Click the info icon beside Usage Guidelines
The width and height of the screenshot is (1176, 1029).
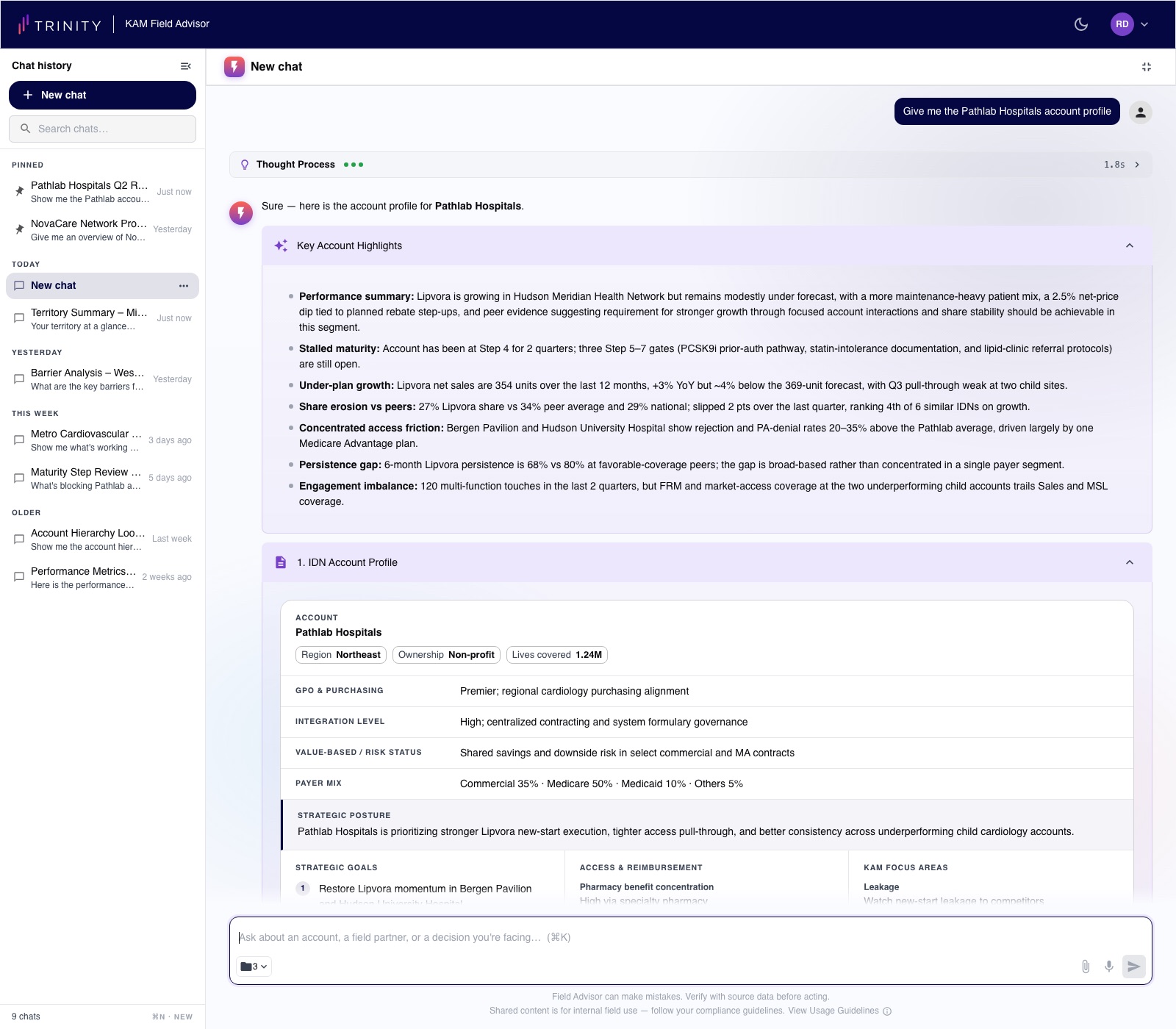point(887,1011)
